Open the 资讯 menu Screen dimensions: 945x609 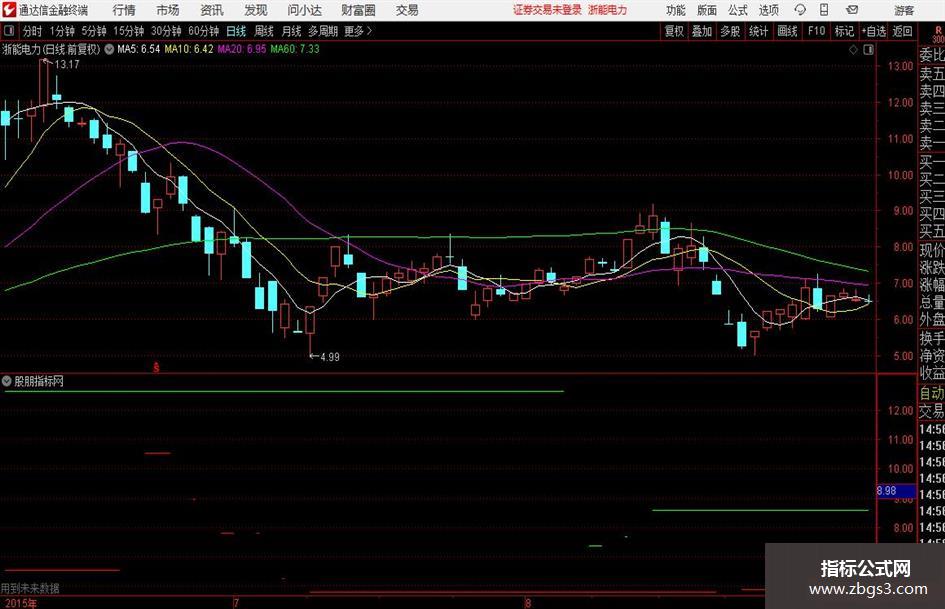[212, 10]
